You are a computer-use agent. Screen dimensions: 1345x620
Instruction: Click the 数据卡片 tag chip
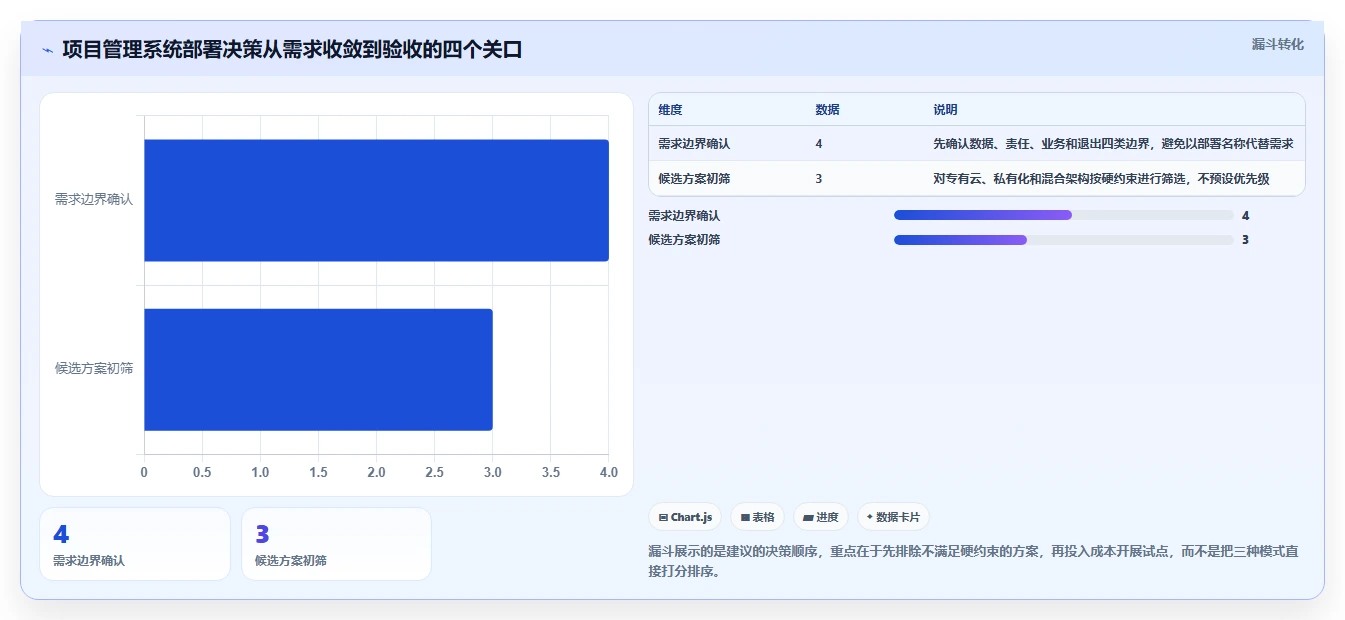(x=893, y=517)
